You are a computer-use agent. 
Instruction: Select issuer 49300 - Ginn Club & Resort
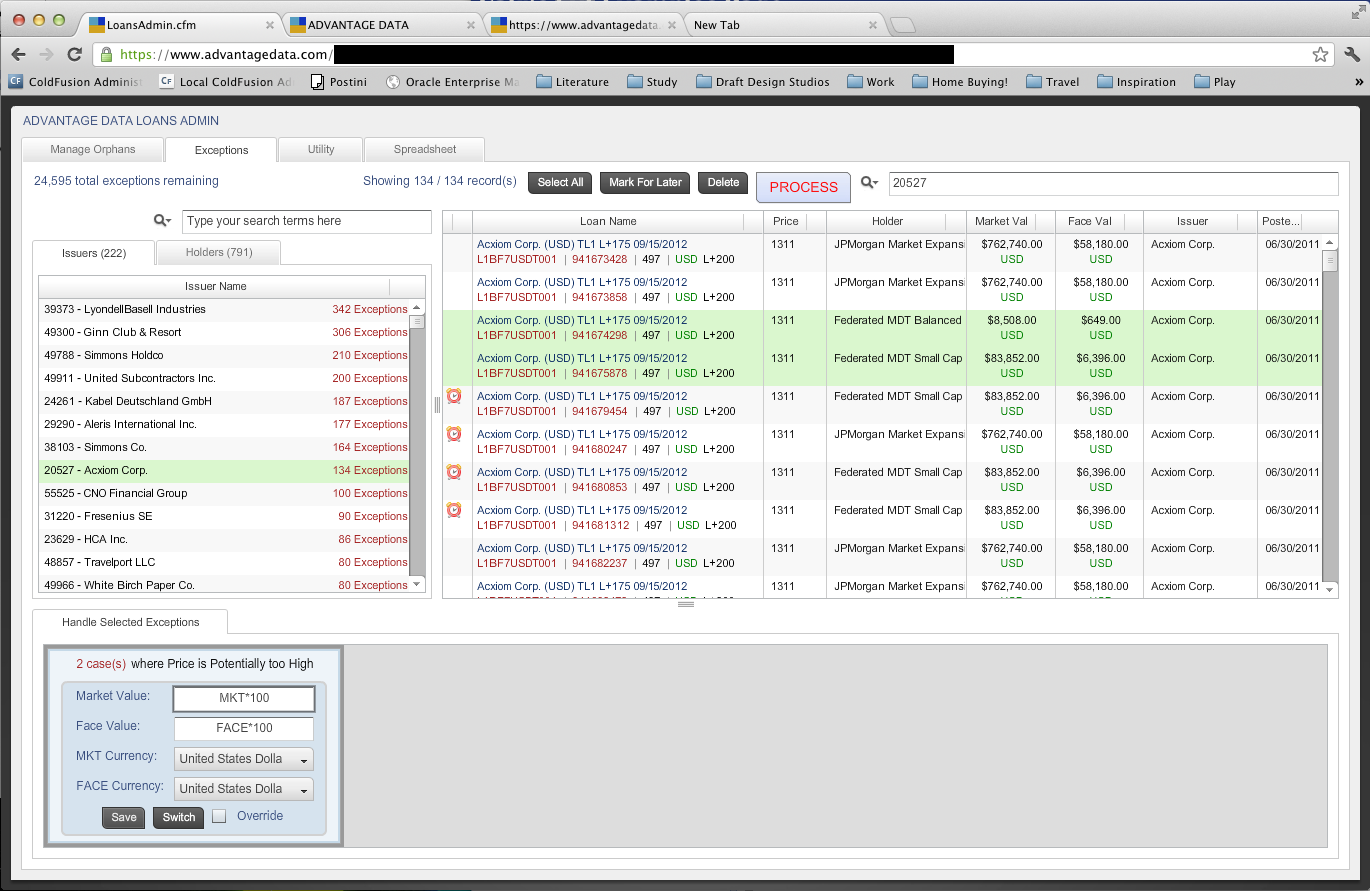click(x=224, y=332)
